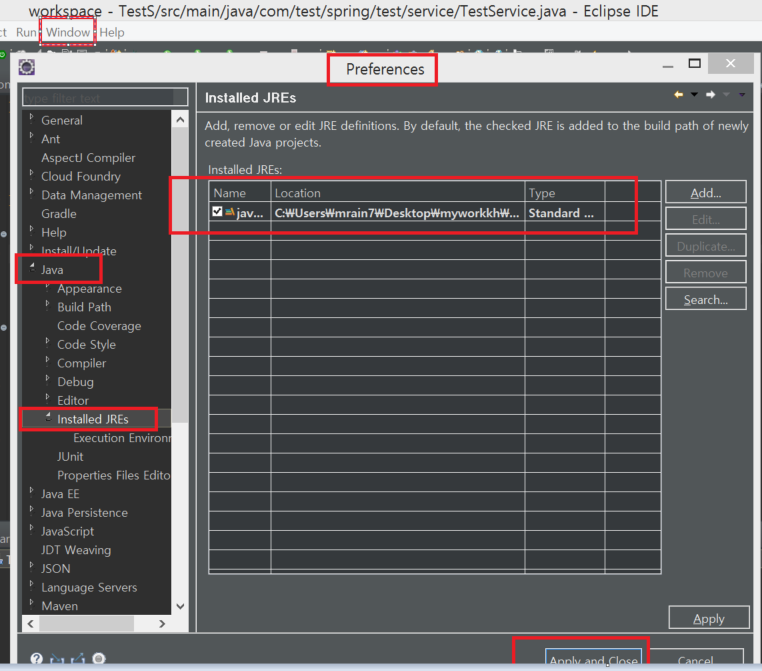Open the preferences view menu triangle
762x671 pixels.
coord(742,95)
